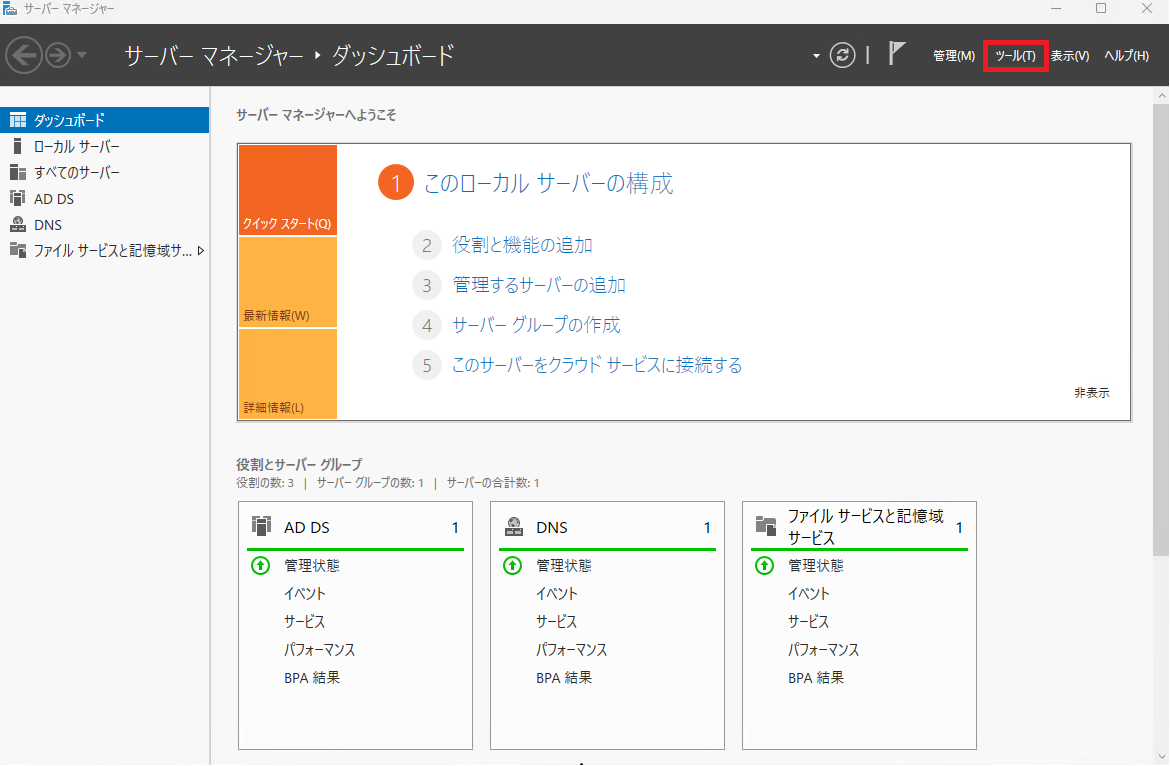Viewport: 1170px width, 766px height.
Task: Click 管理するサーバーの追加 link
Action: pos(539,285)
